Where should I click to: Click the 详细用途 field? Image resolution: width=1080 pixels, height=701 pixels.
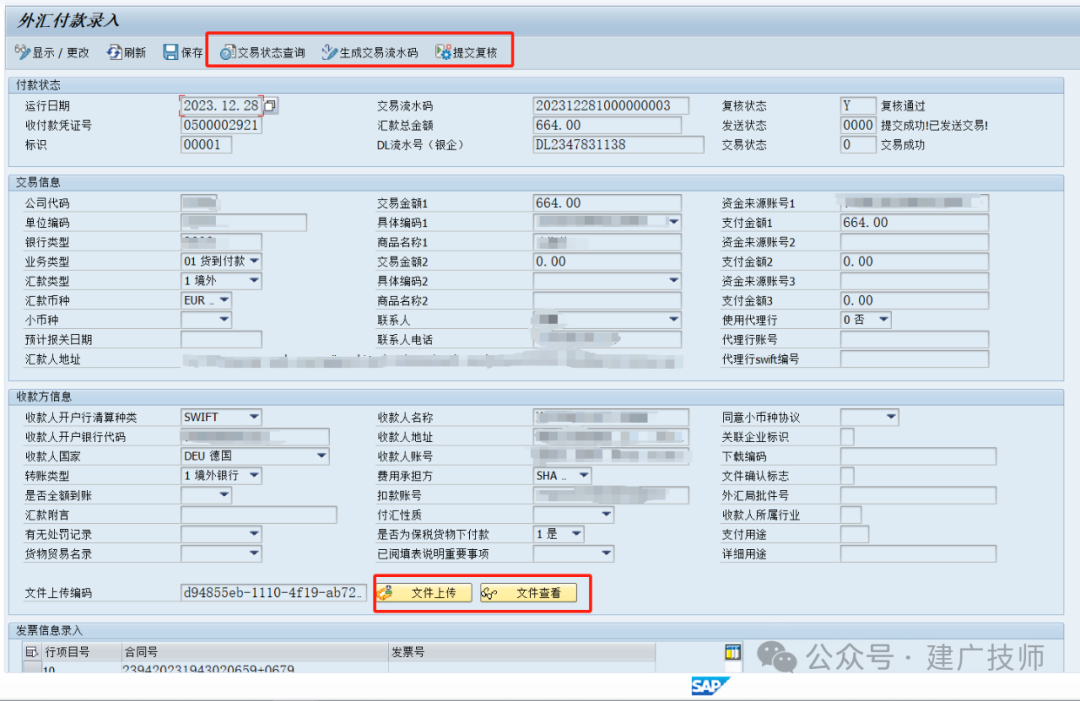click(x=918, y=554)
